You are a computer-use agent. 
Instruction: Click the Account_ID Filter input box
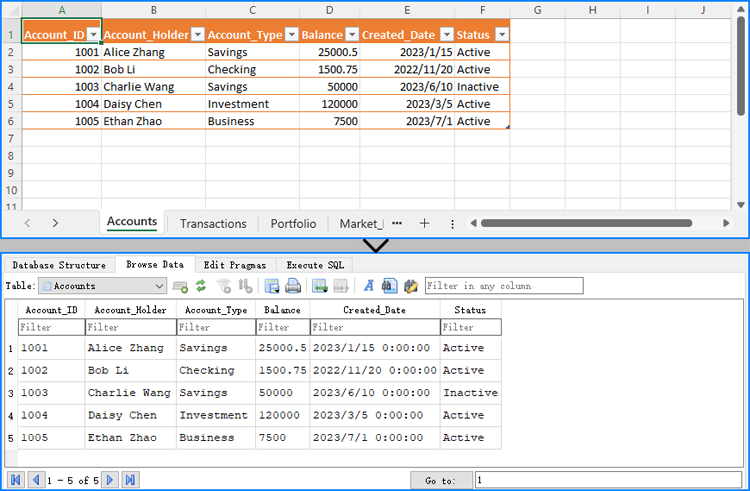point(51,327)
